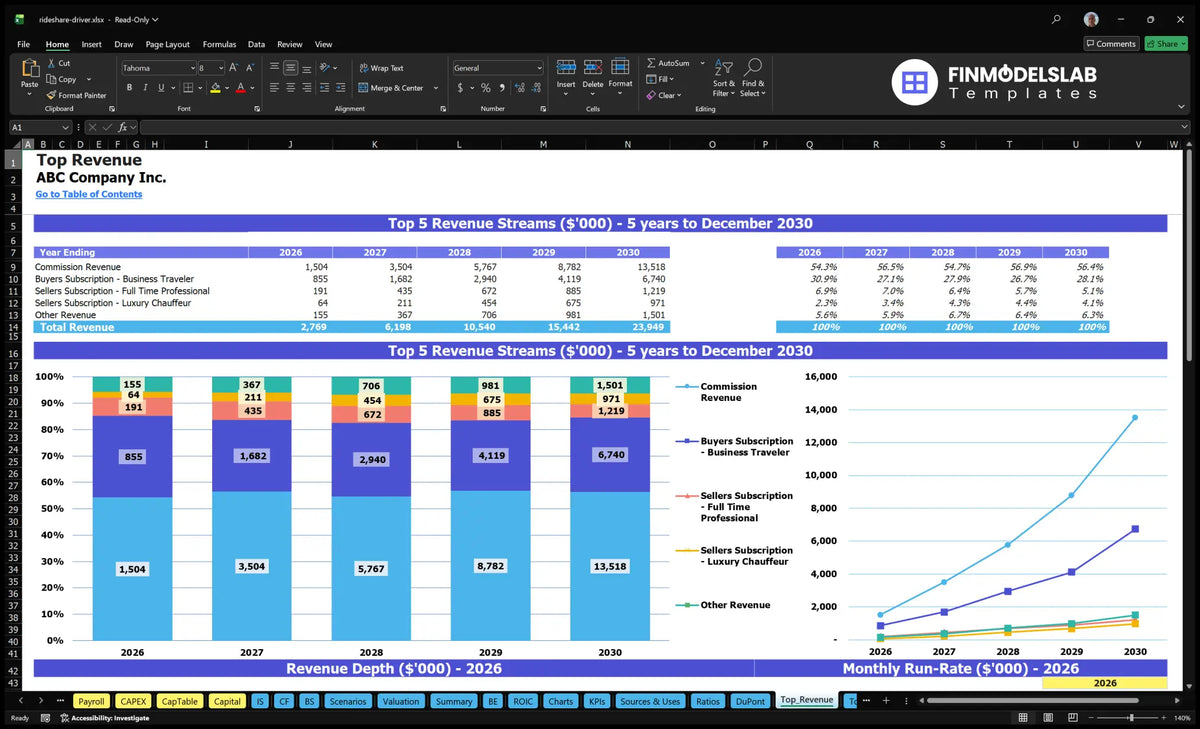Screen dimensions: 1200x729
Task: Click the green Share button
Action: pyautogui.click(x=1165, y=44)
